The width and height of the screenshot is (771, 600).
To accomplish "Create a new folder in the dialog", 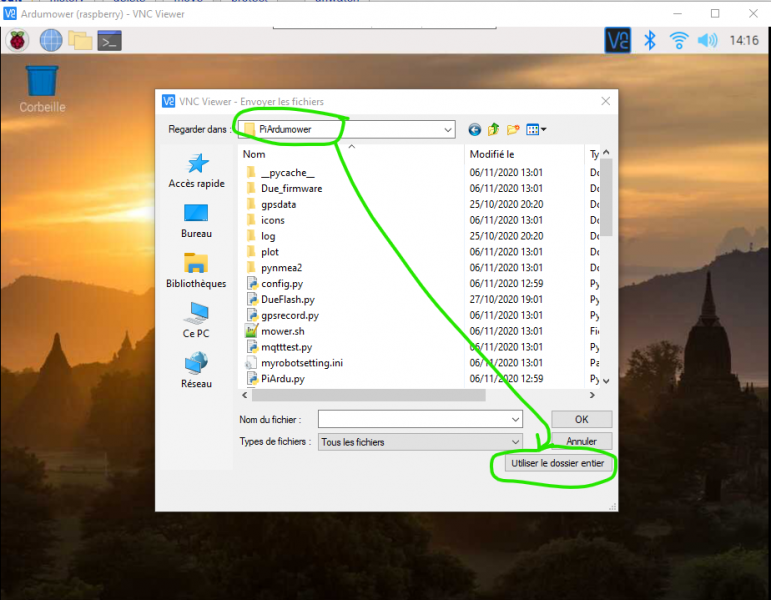I will 513,129.
